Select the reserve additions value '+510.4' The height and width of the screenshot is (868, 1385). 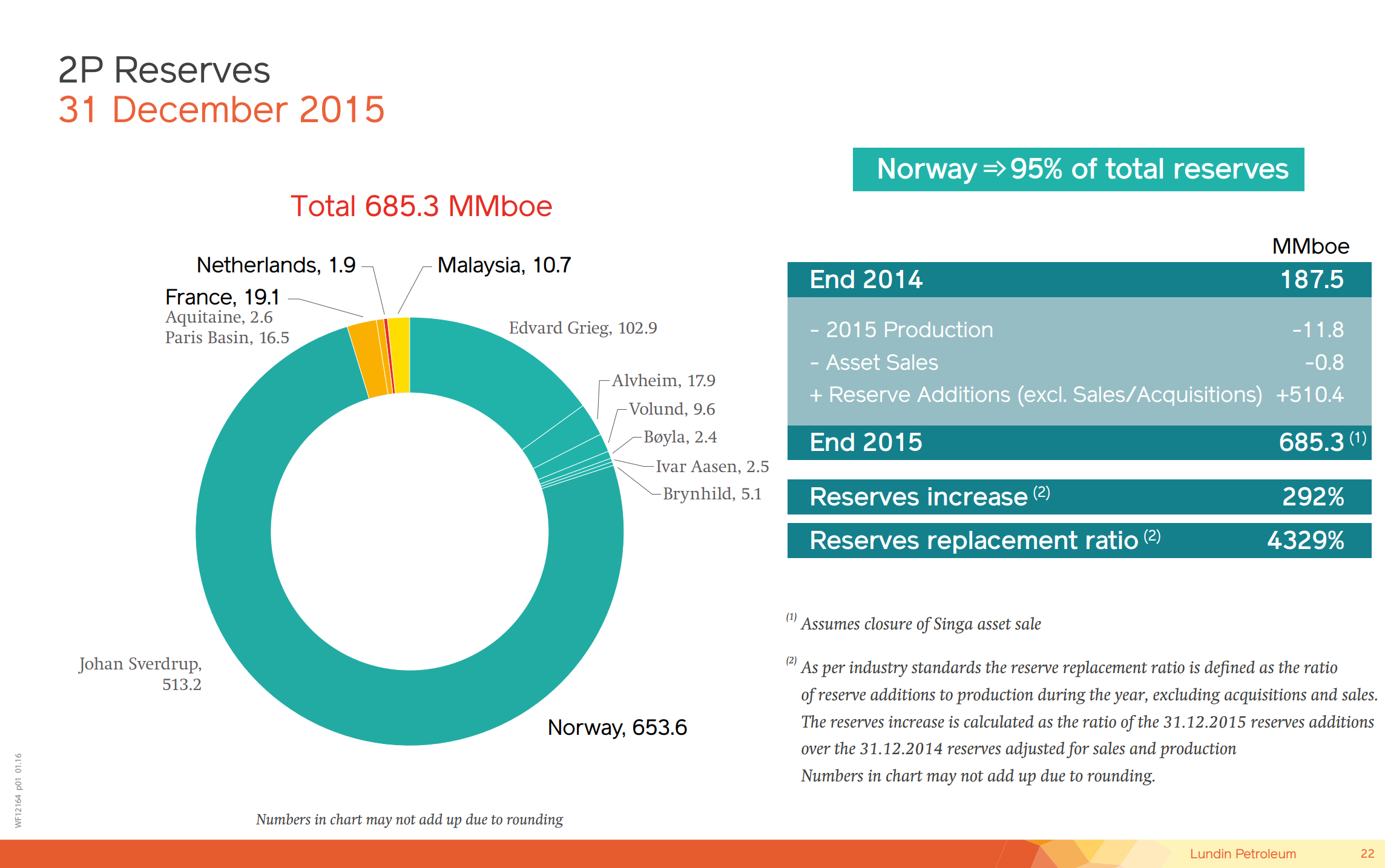point(1310,395)
